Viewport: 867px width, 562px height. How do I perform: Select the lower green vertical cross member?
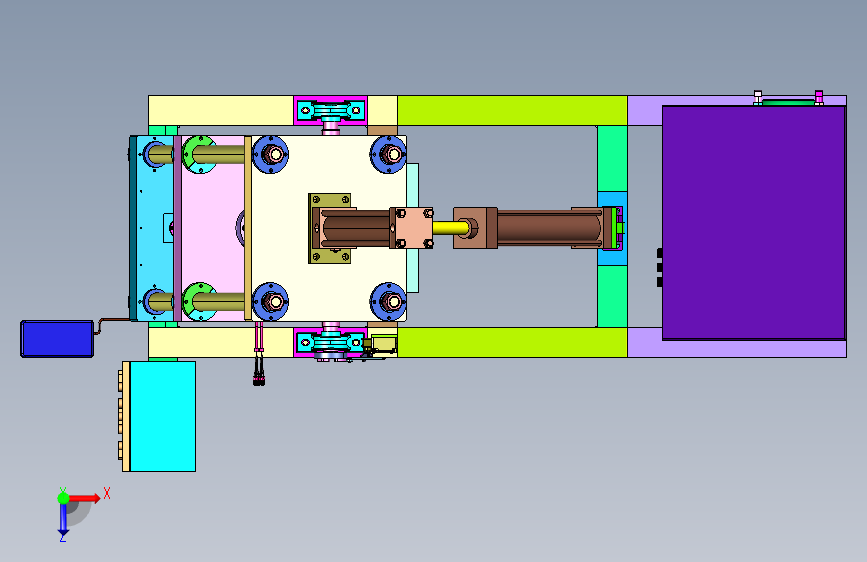click(x=612, y=296)
